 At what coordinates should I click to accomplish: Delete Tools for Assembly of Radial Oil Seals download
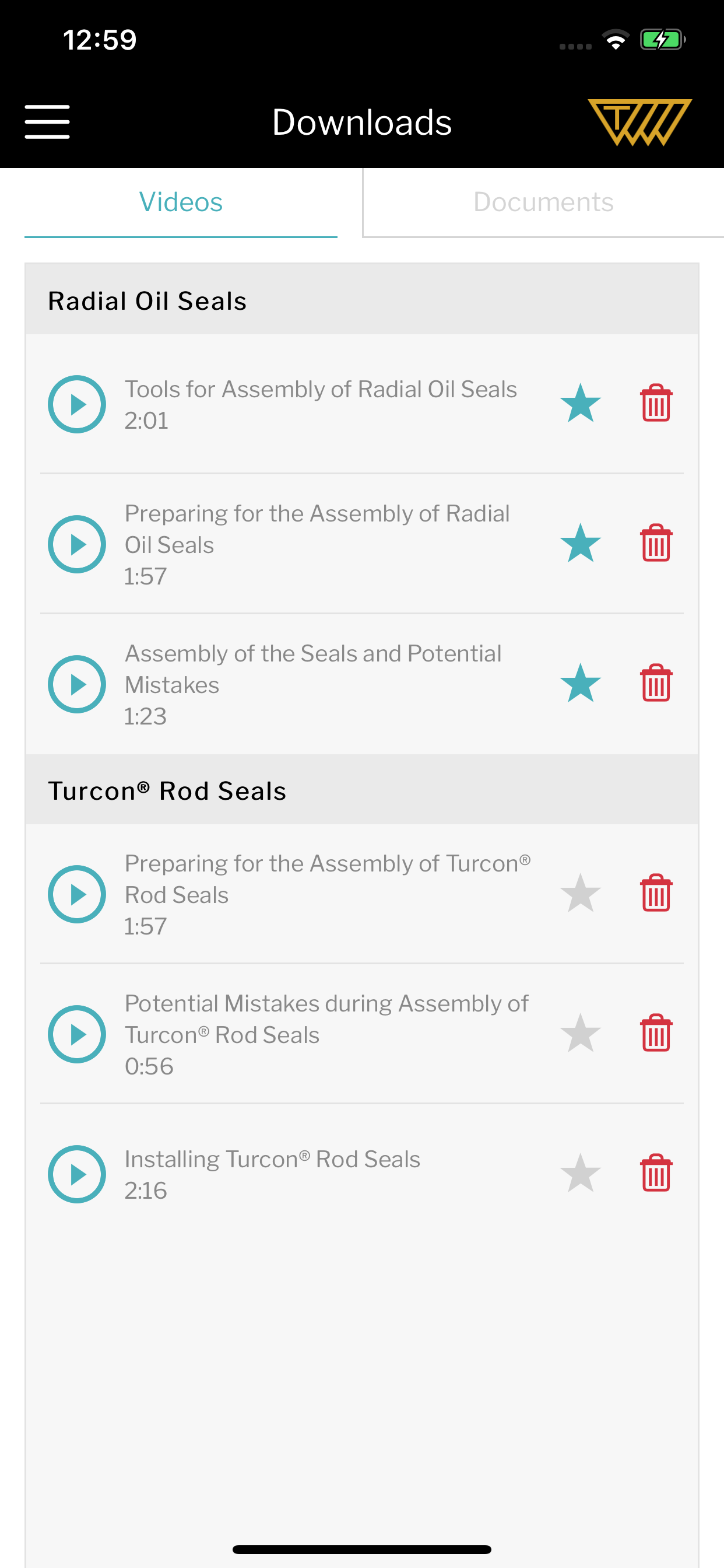point(656,403)
